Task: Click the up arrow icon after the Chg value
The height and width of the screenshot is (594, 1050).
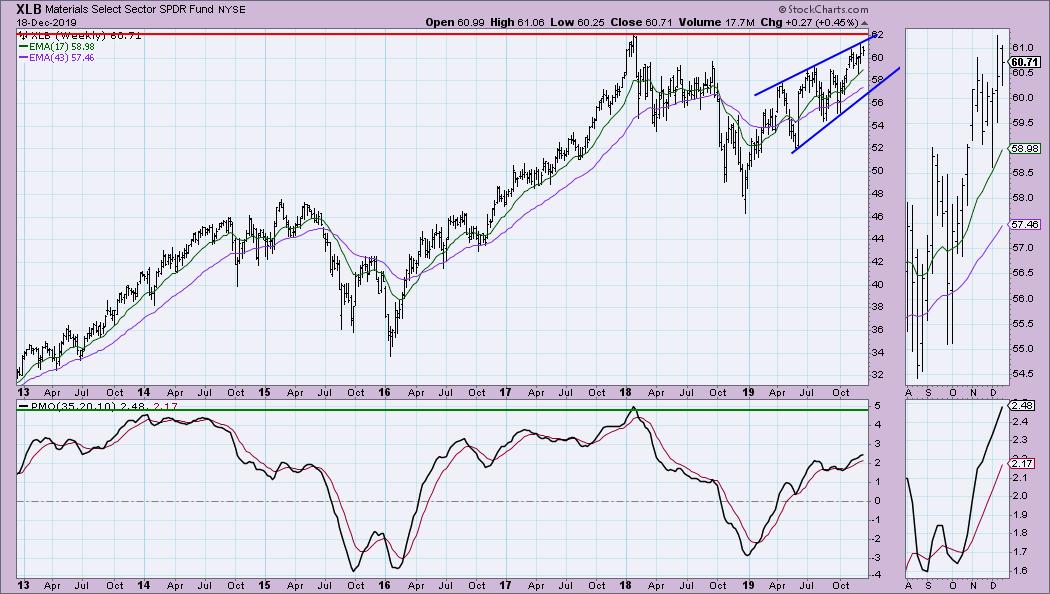Action: point(865,23)
